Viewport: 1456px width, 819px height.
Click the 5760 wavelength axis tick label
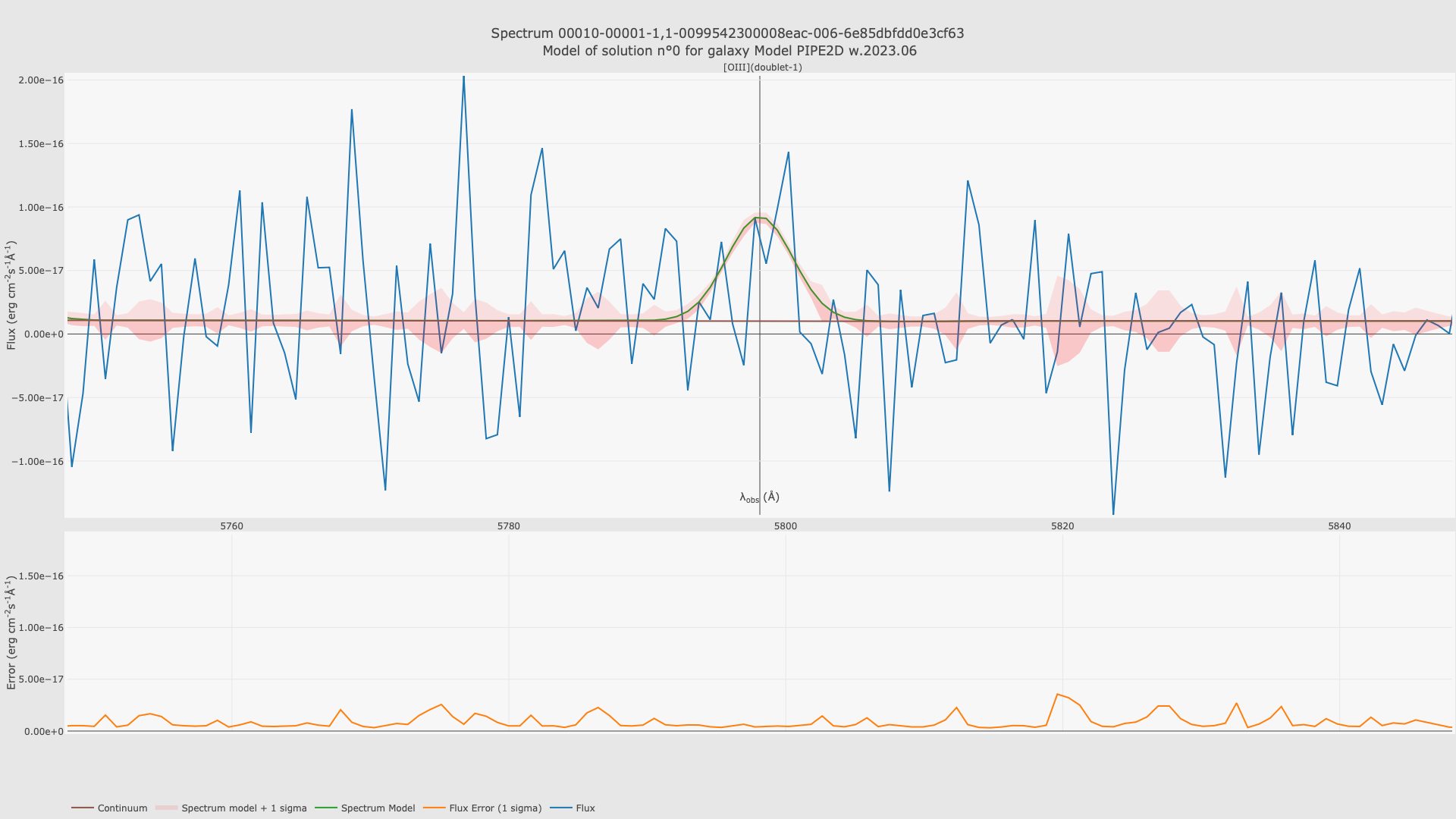[x=231, y=526]
